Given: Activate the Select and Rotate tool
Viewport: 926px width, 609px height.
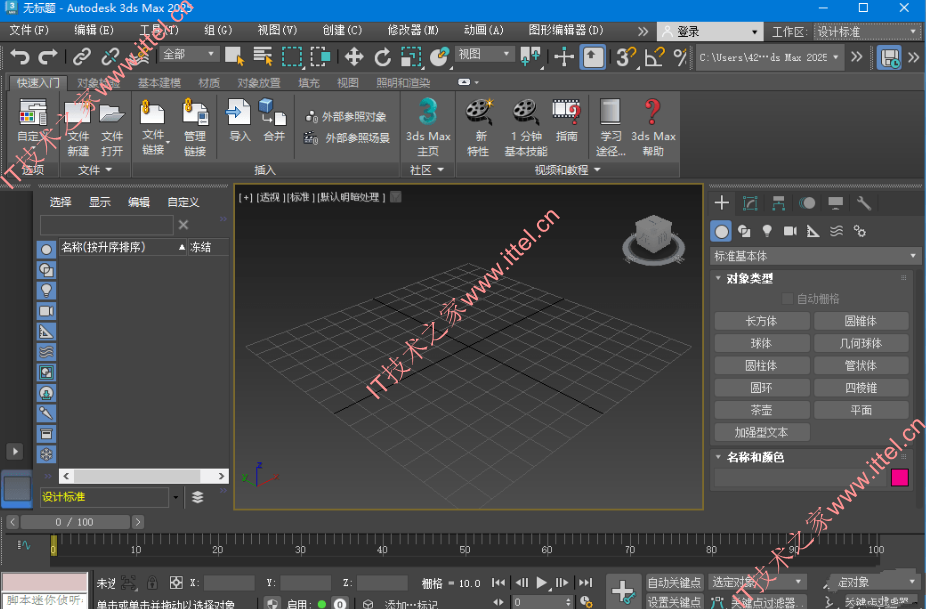Looking at the screenshot, I should 383,57.
